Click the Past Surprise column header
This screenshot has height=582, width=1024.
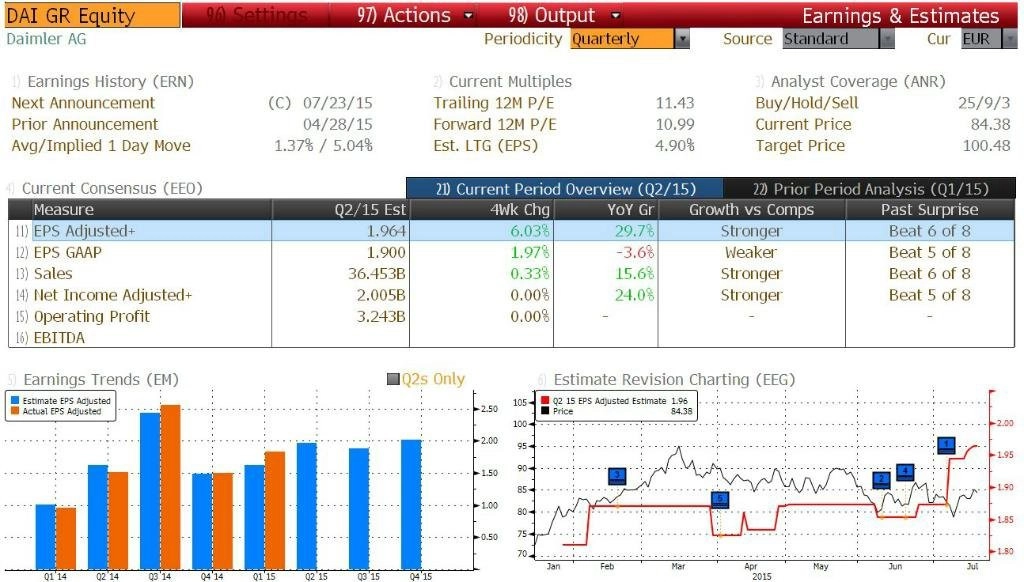930,210
